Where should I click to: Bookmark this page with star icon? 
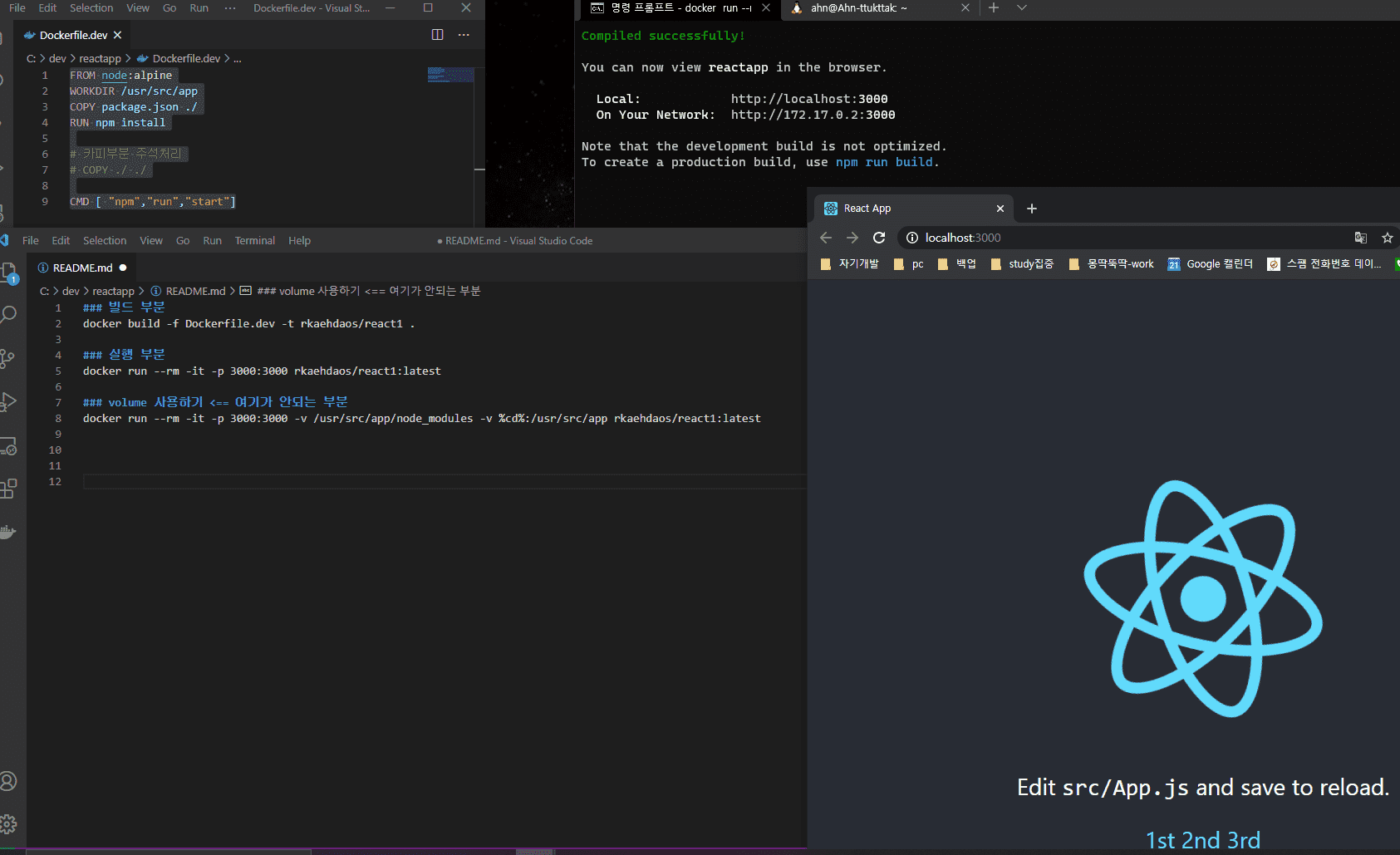coord(1388,238)
